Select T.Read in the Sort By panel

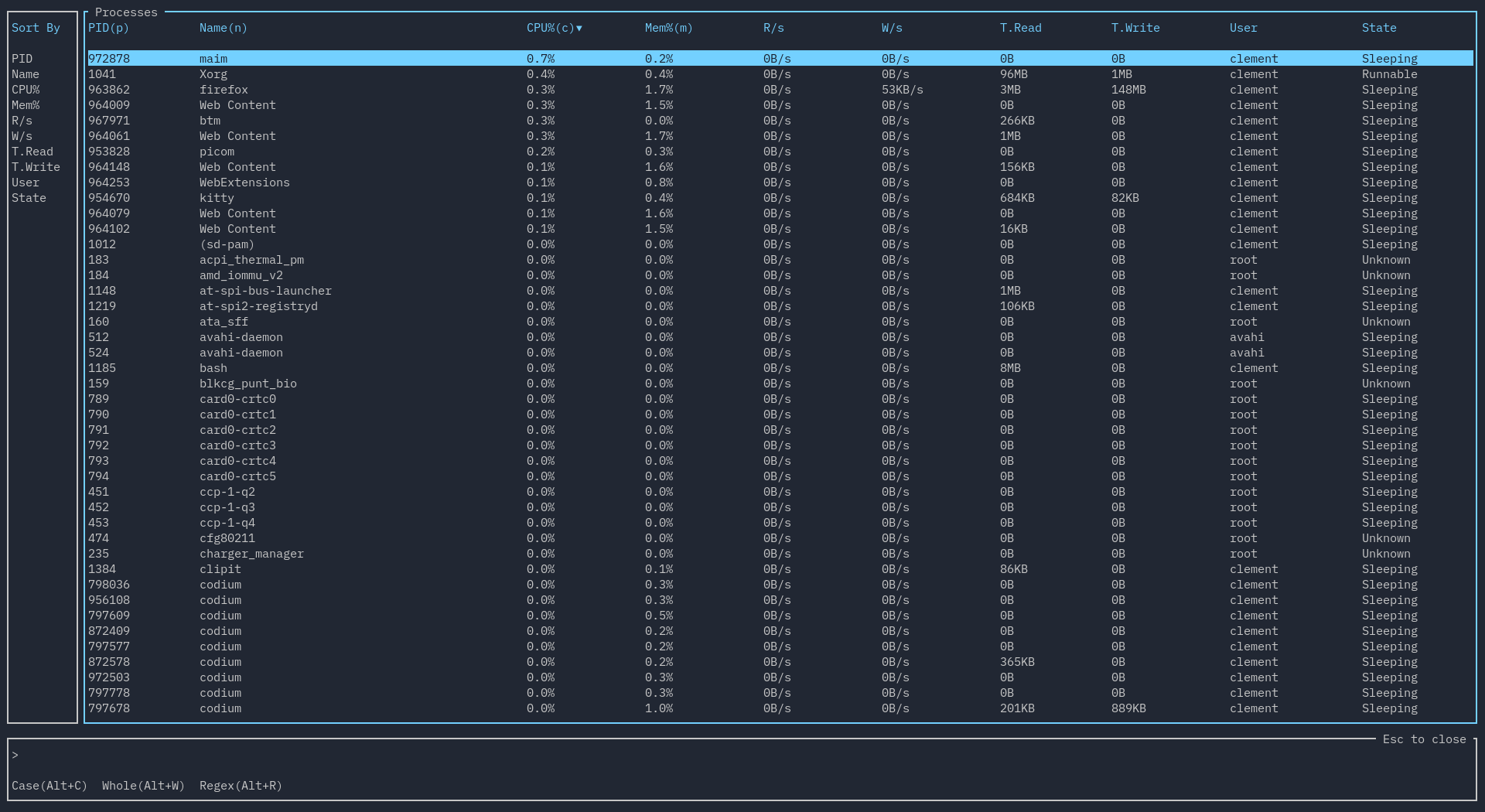click(32, 152)
